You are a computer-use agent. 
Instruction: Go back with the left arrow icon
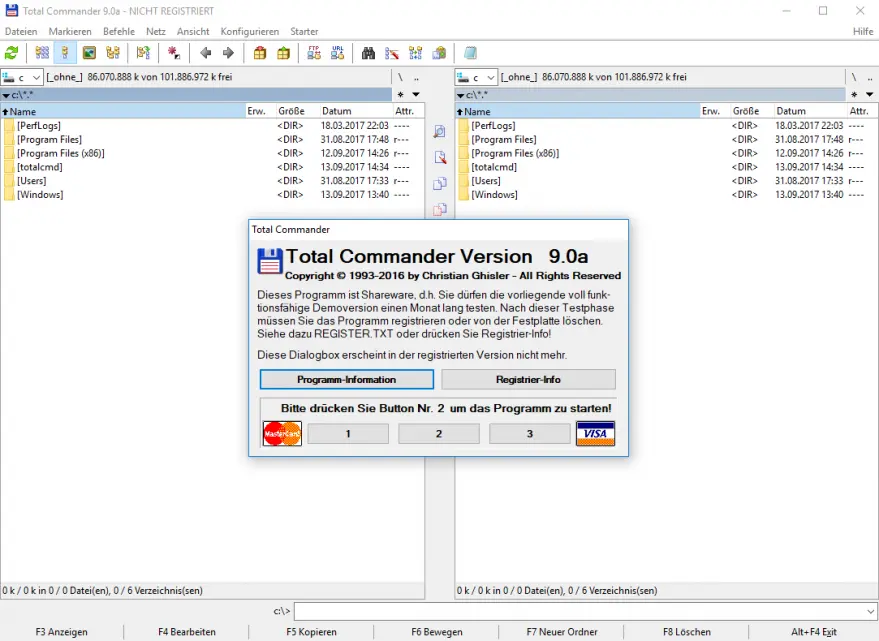tap(205, 53)
